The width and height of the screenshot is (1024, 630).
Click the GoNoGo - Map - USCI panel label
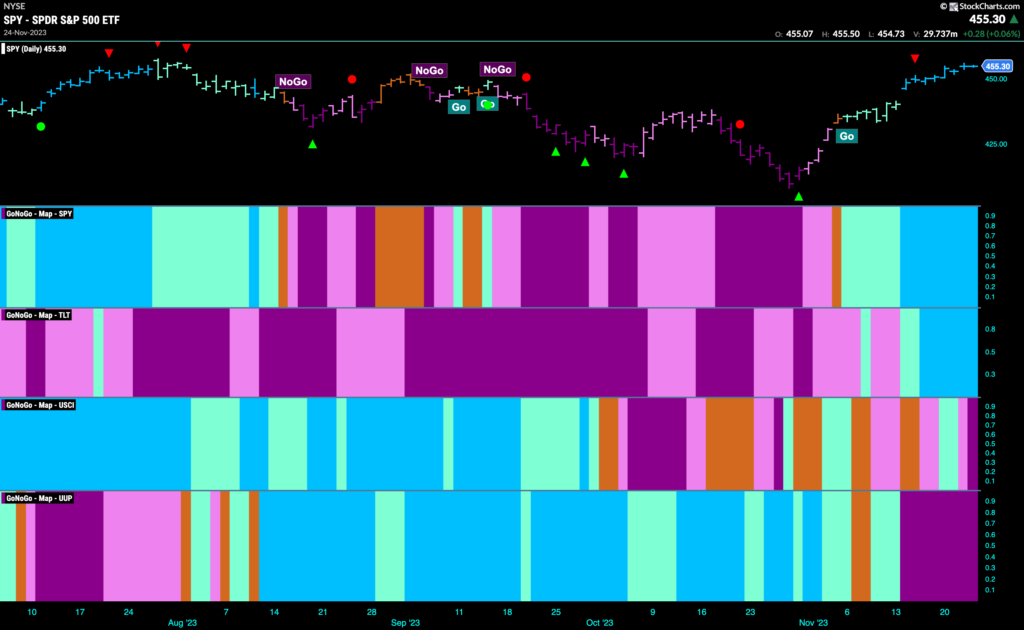pos(39,405)
